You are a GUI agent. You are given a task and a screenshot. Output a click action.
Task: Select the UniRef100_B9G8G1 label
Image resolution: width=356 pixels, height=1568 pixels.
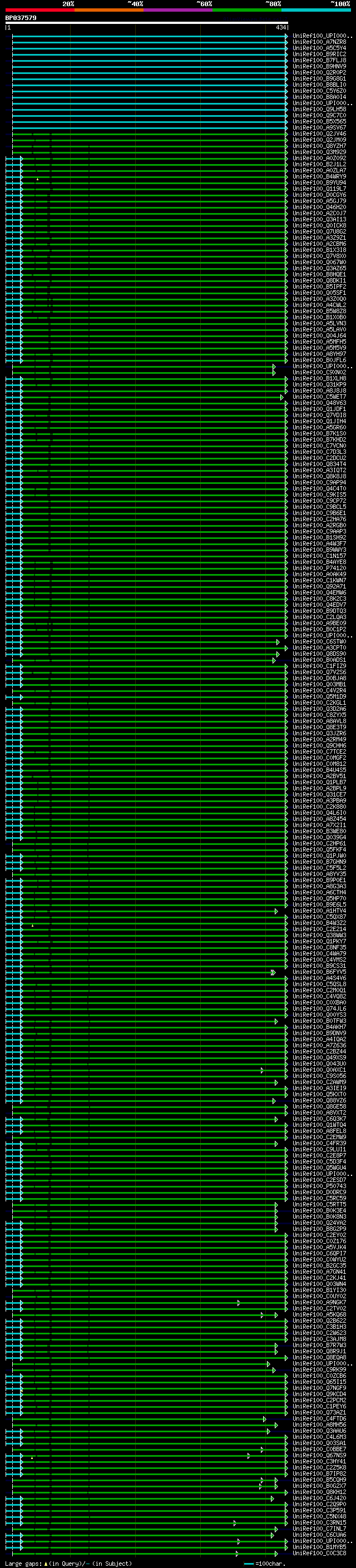click(319, 78)
